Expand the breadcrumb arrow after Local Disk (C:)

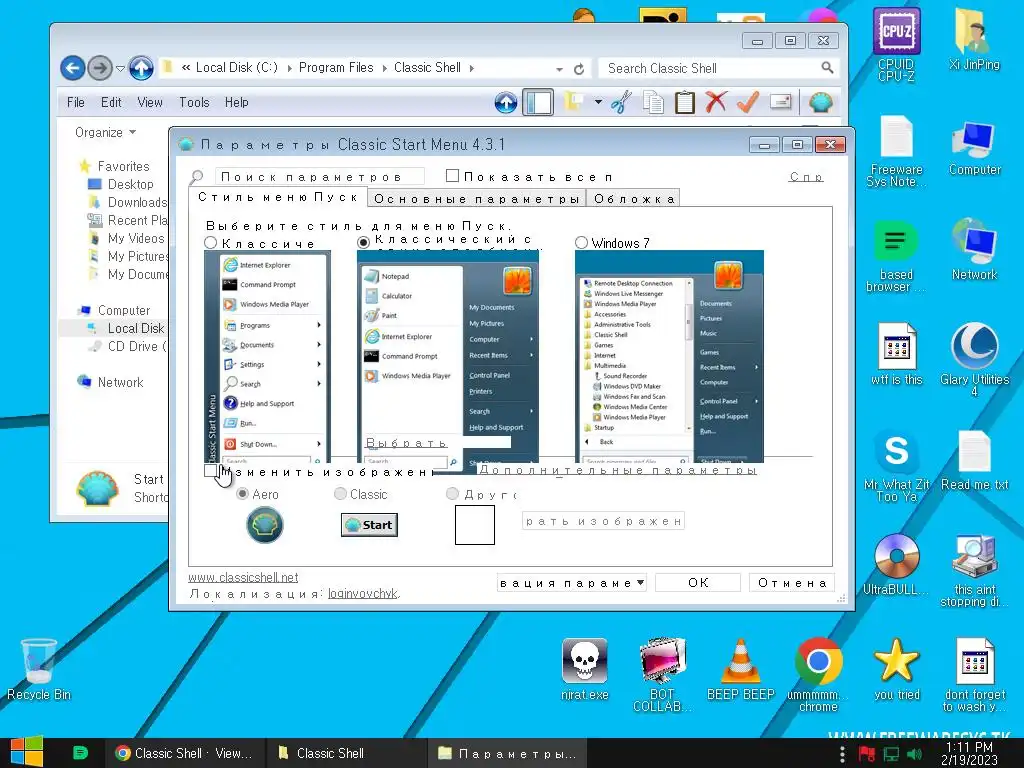tap(289, 68)
